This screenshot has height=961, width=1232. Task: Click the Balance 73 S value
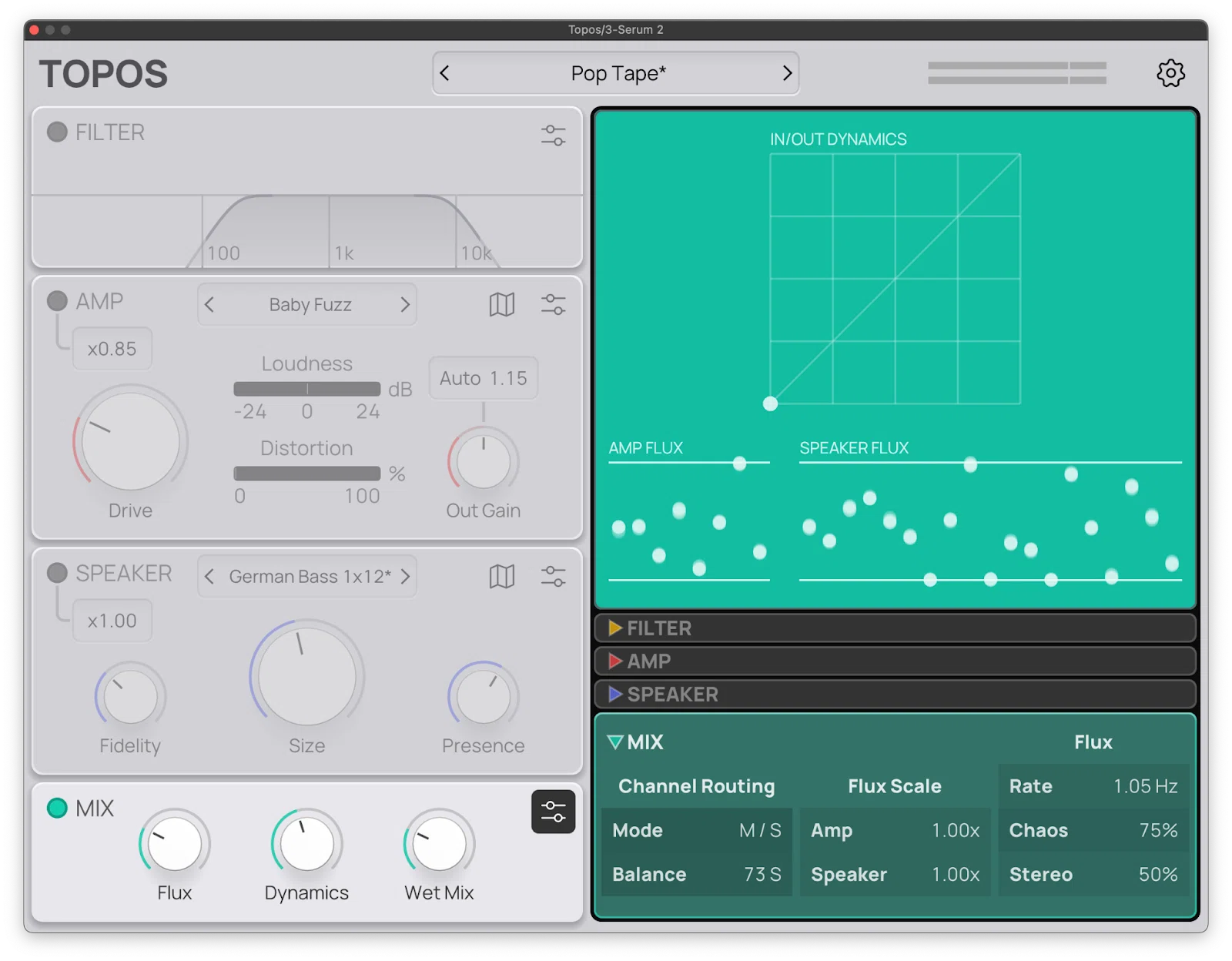(x=762, y=875)
